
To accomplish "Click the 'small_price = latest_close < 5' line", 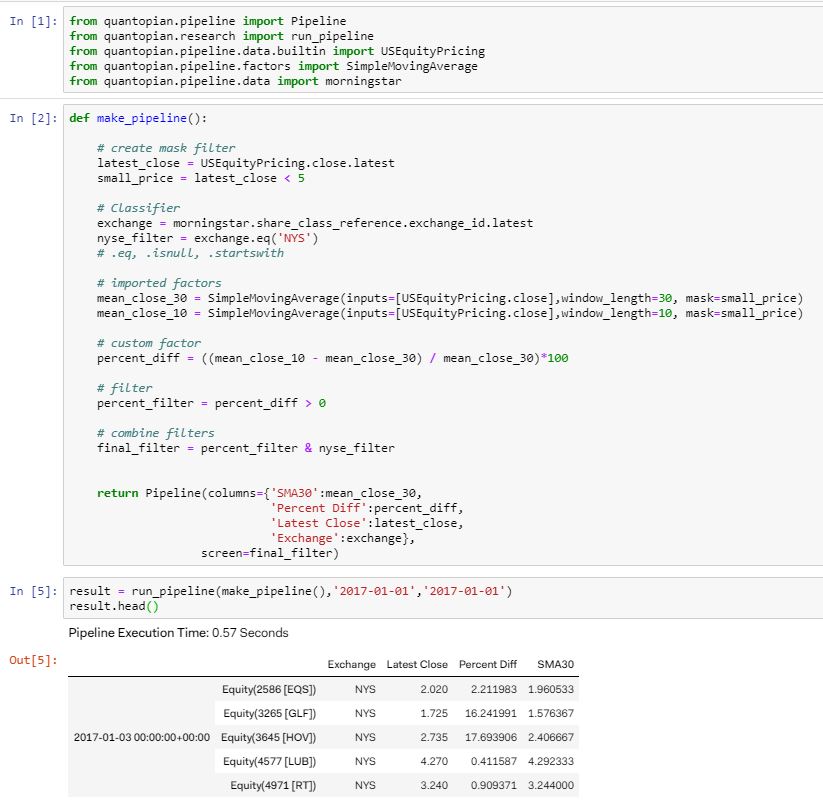I will tap(201, 178).
